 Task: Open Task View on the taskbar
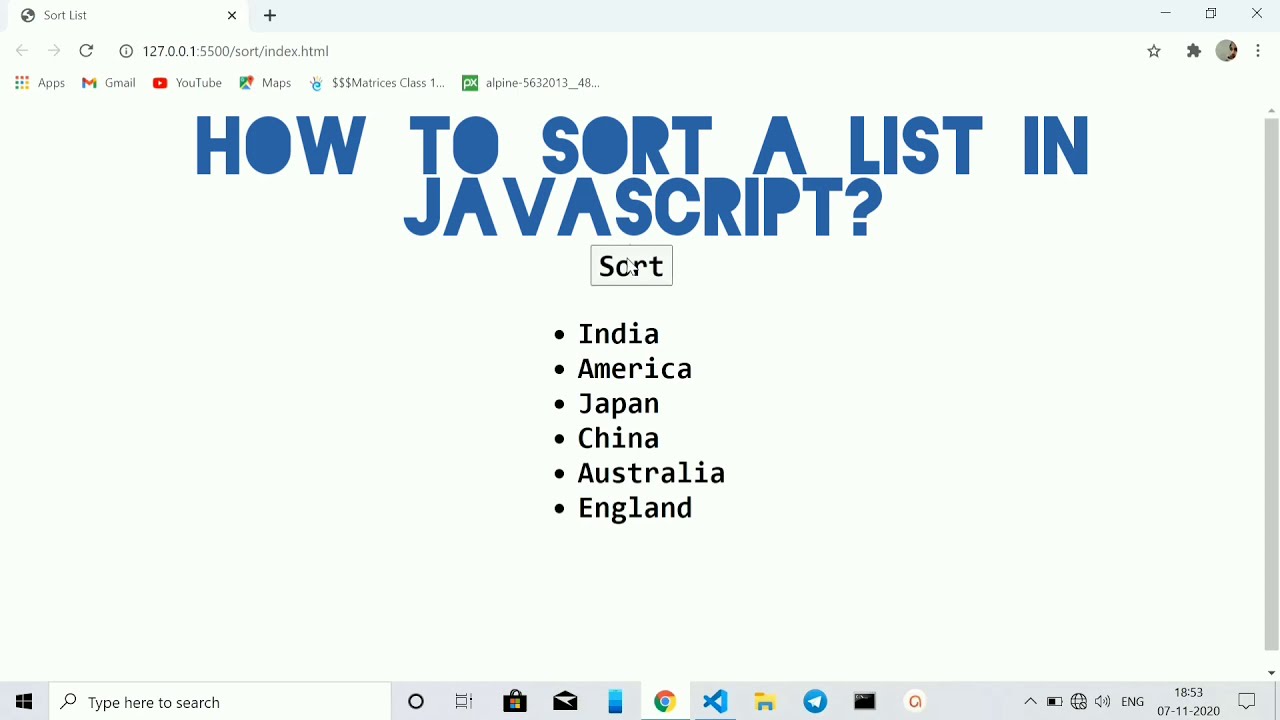464,702
